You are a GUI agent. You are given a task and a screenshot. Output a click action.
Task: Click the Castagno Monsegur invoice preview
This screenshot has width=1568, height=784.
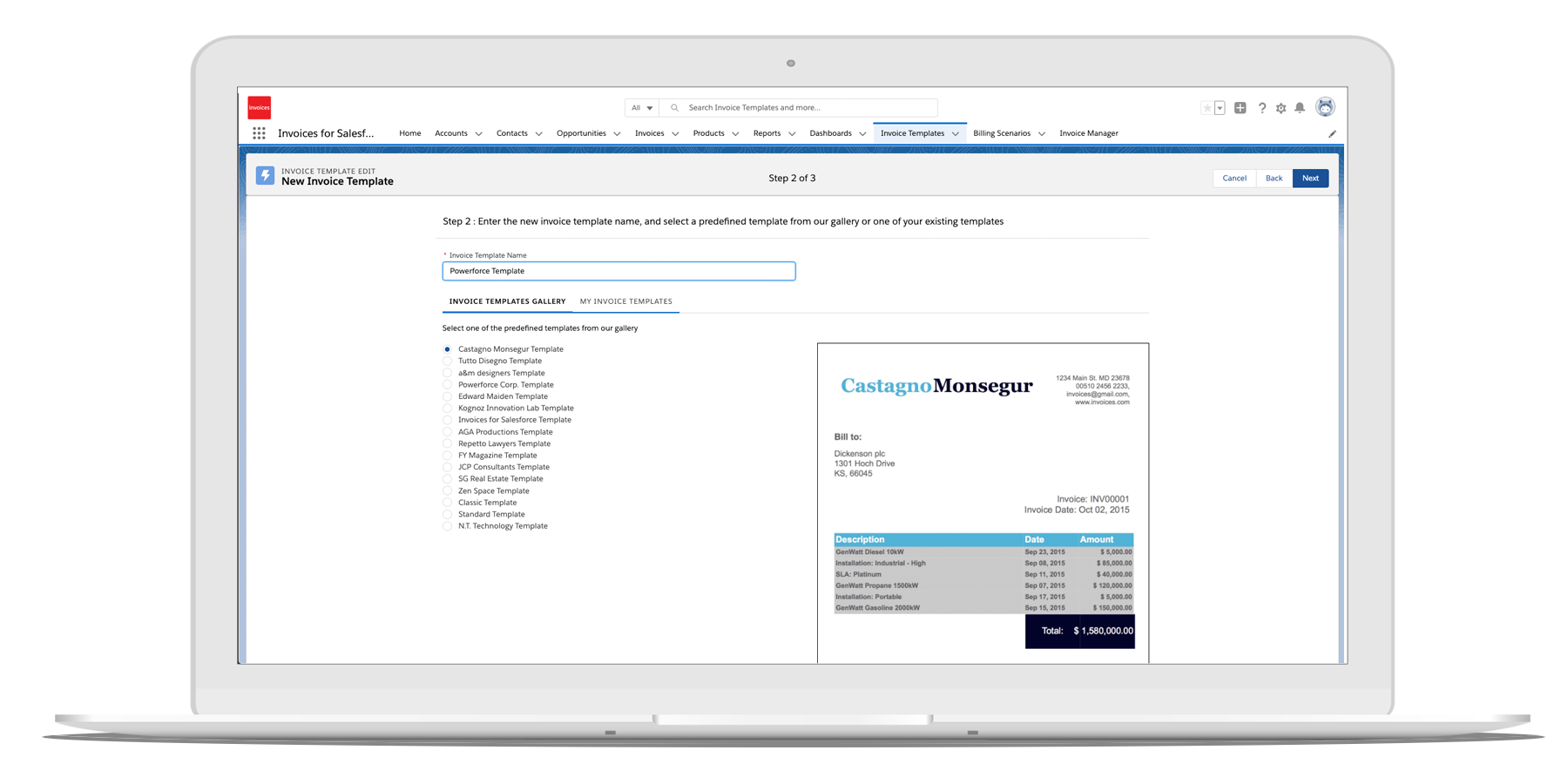983,503
